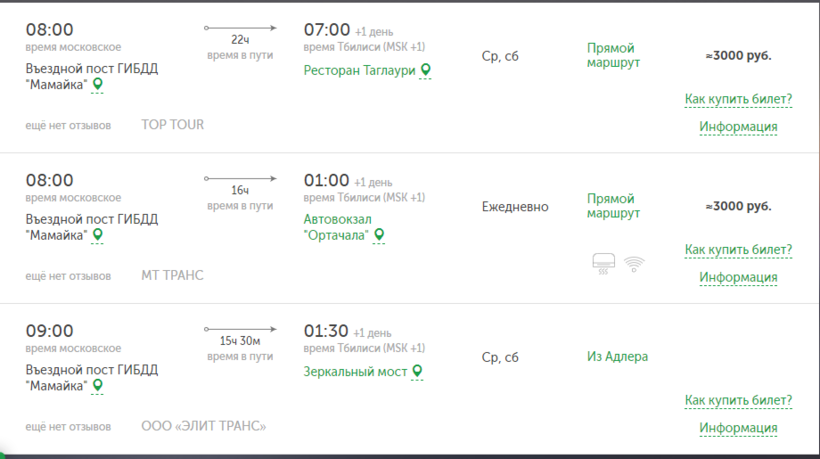The width and height of the screenshot is (820, 459).
Task: Click map pin beside Зеркальный мост
Action: (418, 371)
